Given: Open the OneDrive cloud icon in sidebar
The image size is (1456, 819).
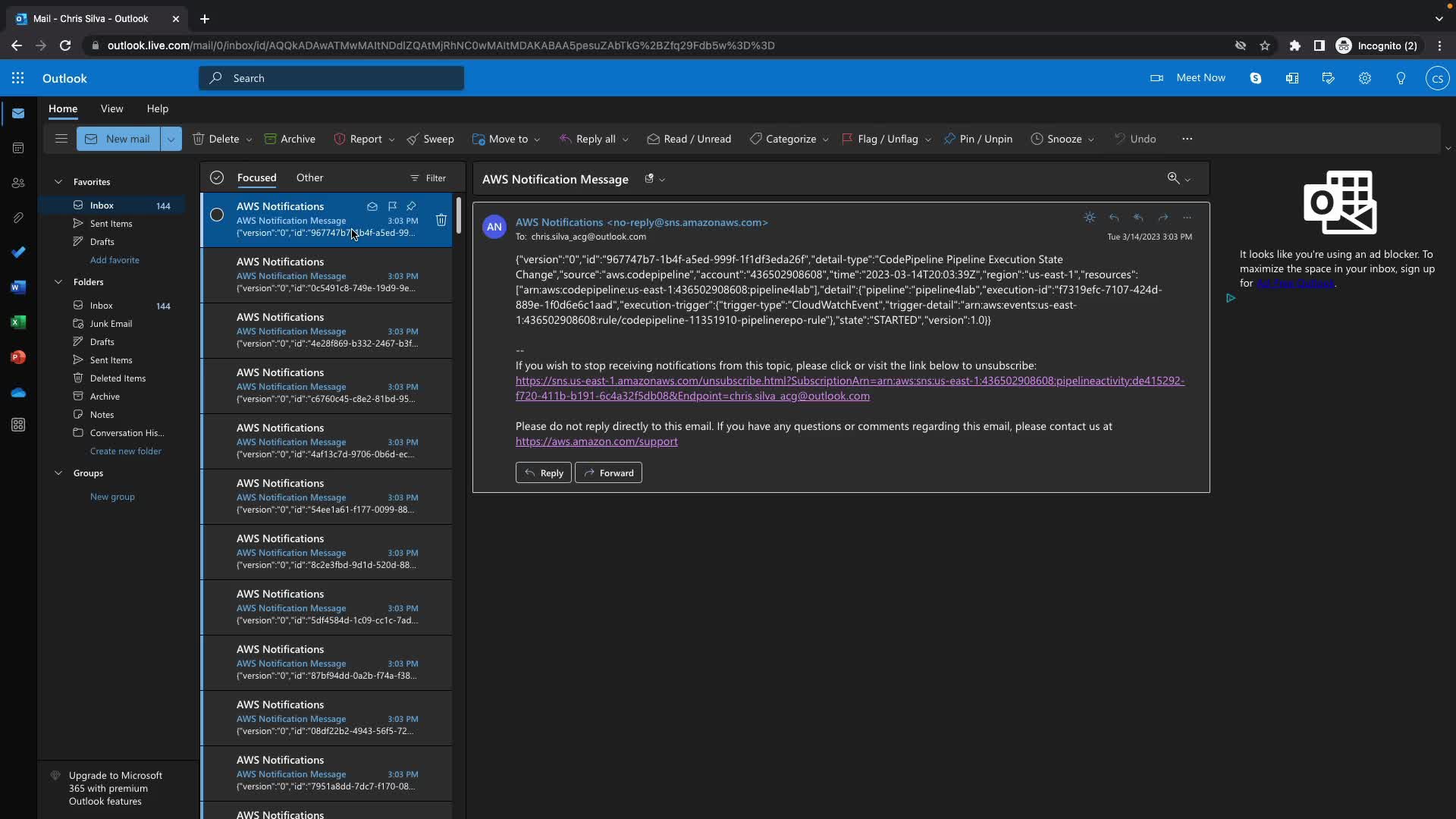Looking at the screenshot, I should pyautogui.click(x=18, y=392).
